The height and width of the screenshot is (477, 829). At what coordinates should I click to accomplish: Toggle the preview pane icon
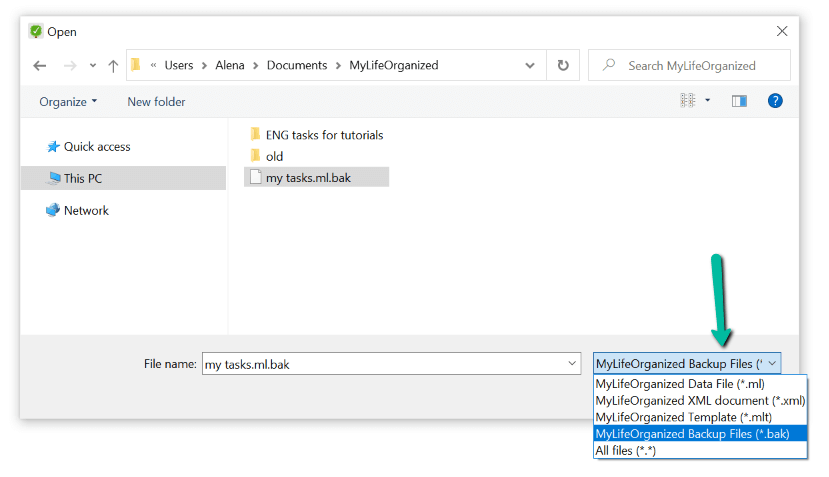739,101
